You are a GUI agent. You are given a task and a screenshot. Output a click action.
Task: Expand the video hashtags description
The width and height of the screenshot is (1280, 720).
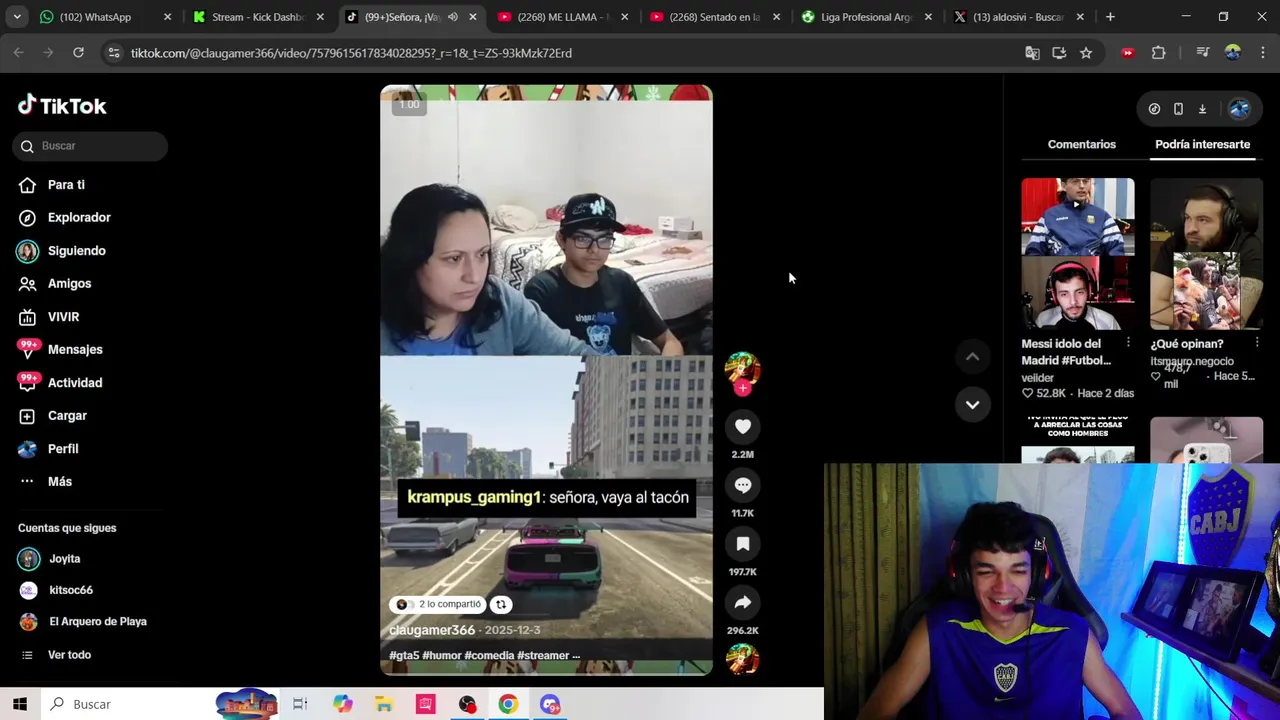[484, 656]
